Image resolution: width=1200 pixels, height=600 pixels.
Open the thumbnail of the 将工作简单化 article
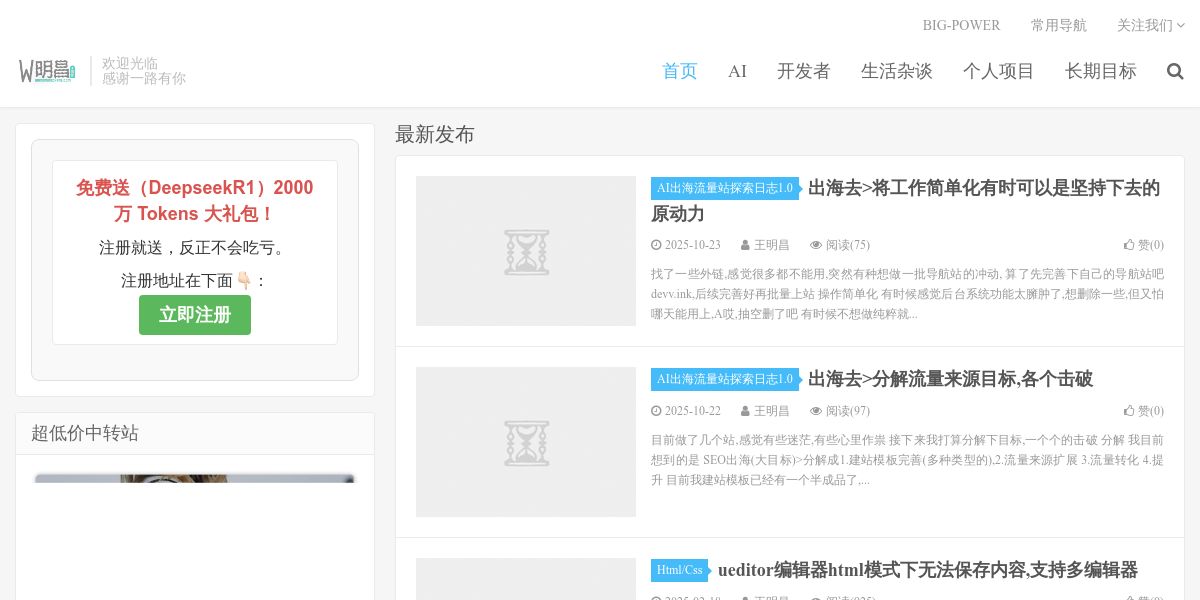pyautogui.click(x=526, y=251)
